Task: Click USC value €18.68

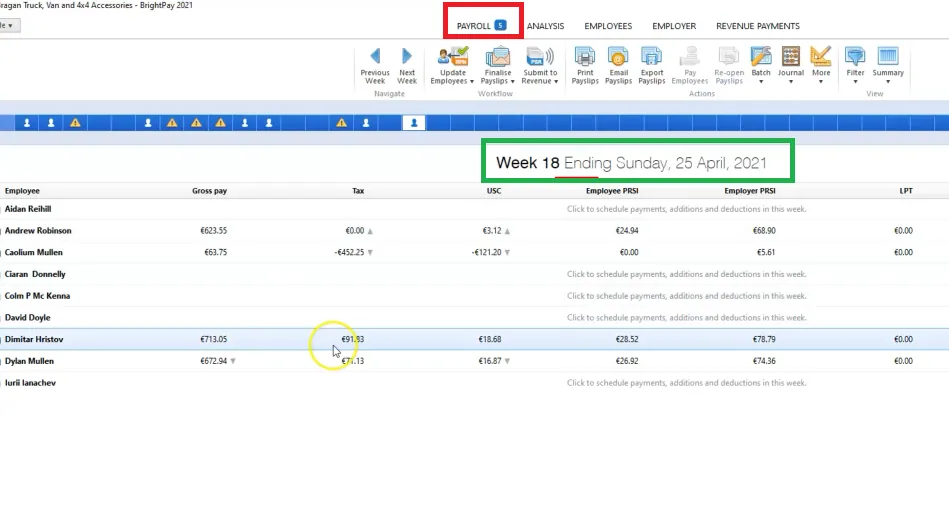Action: click(490, 340)
